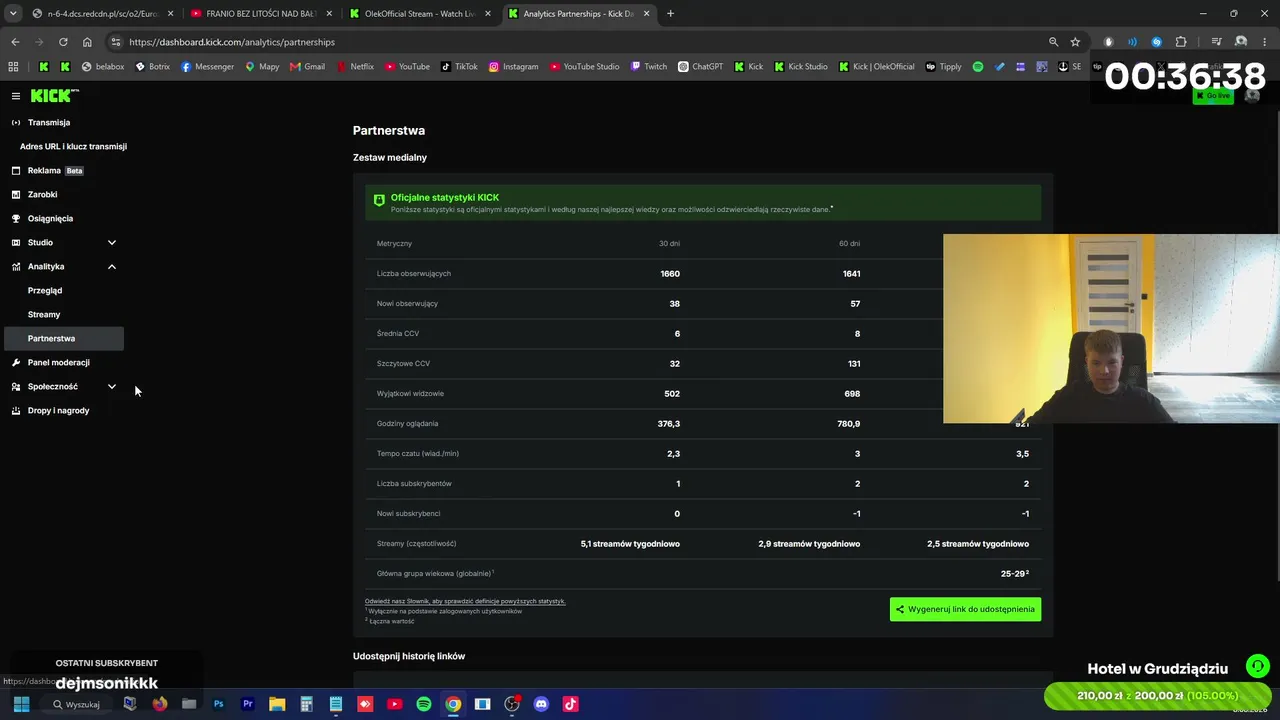Open the Słownik glossary link
This screenshot has width=1280, height=720.
[x=465, y=601]
